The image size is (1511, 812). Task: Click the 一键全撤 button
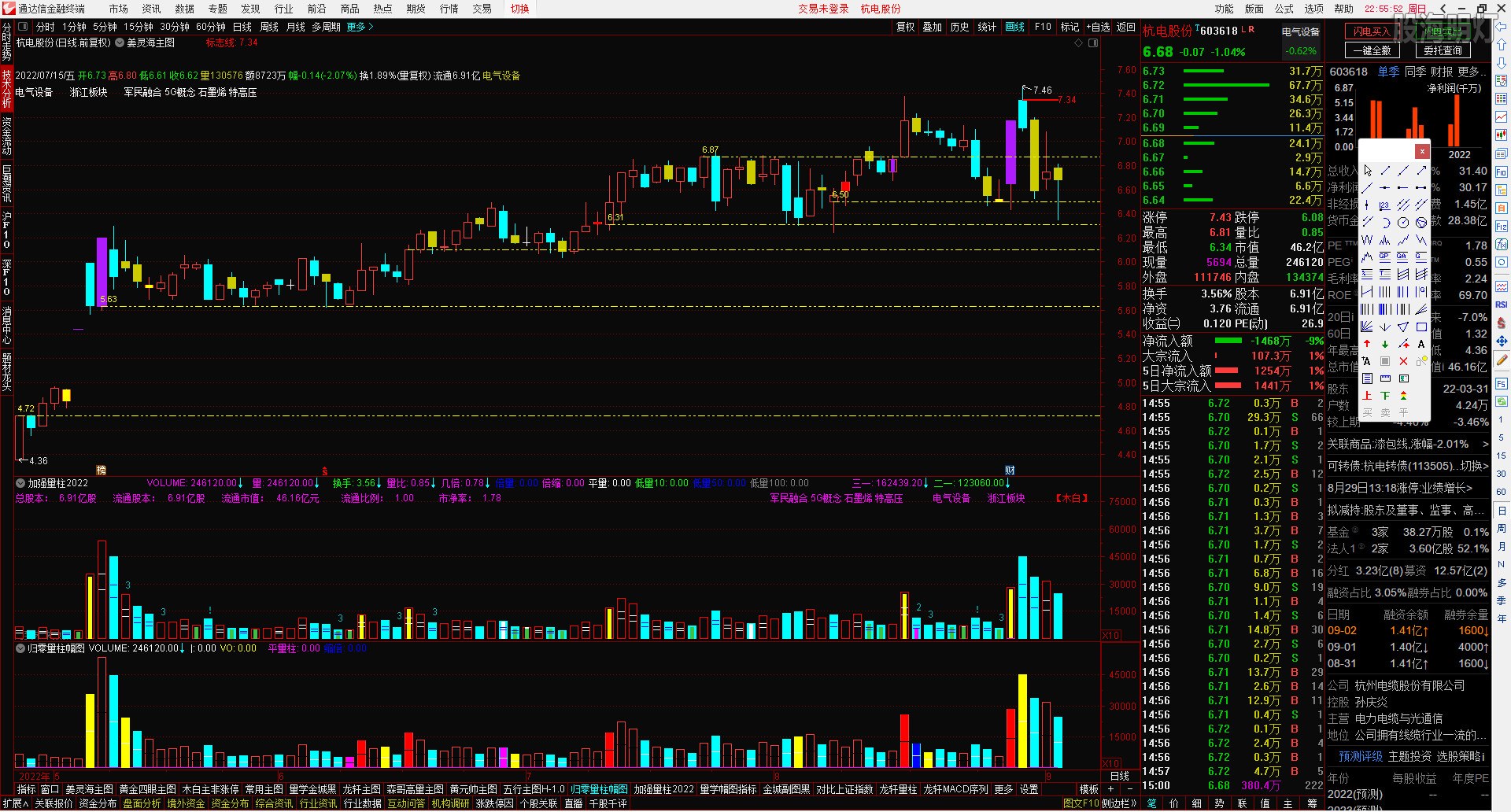[1372, 50]
